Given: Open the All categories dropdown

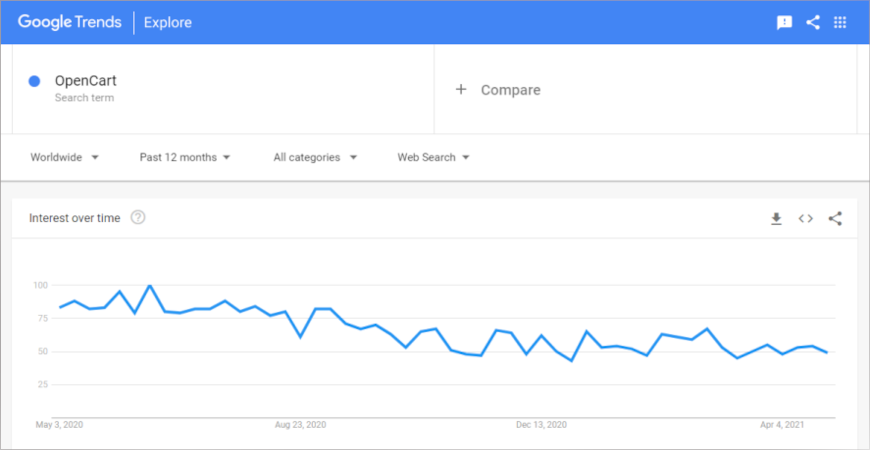Looking at the screenshot, I should [315, 157].
